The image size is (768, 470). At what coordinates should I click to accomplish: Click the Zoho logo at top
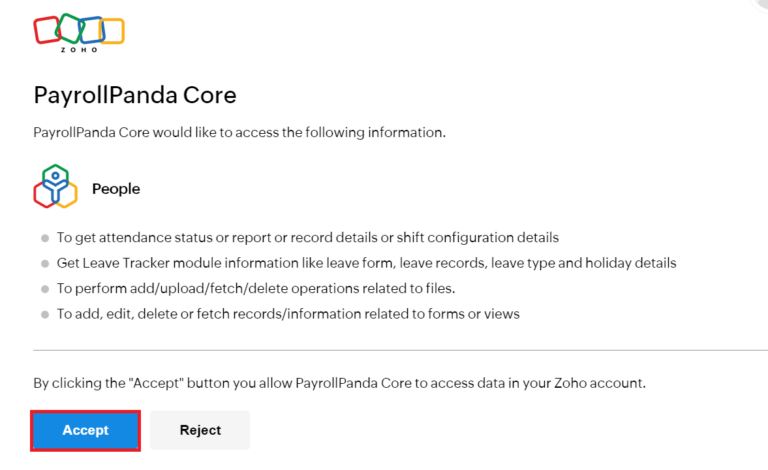click(79, 33)
